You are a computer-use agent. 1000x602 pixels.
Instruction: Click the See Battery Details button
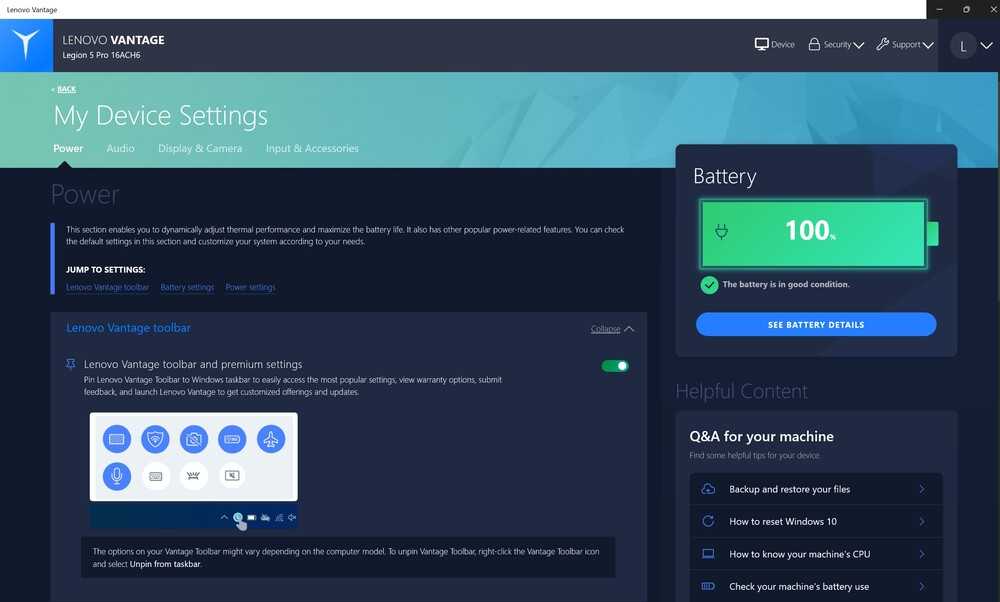[x=816, y=325]
